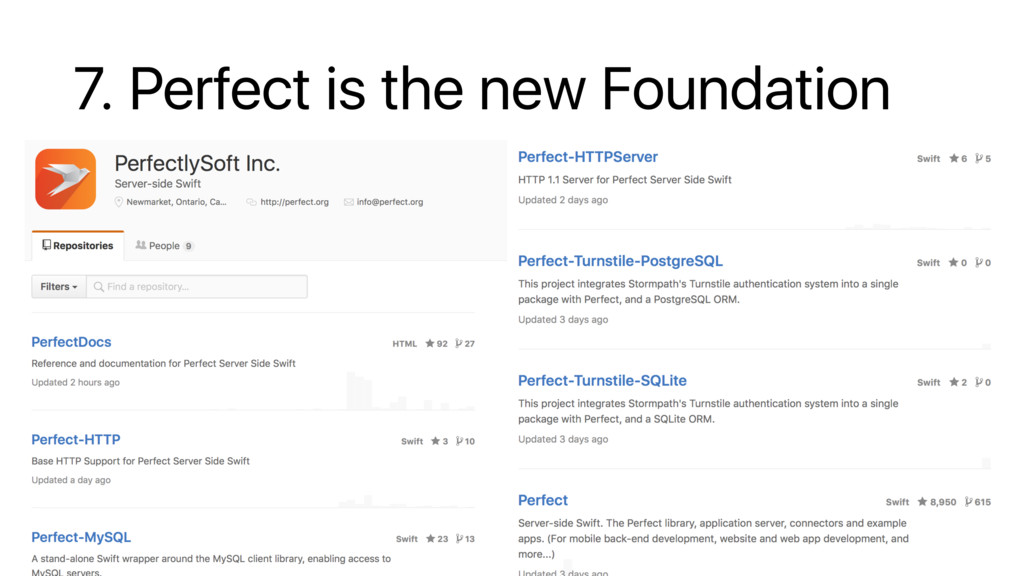Screen dimensions: 1024x576
Task: Open the Perfect-HTTP repository link
Action: click(75, 439)
